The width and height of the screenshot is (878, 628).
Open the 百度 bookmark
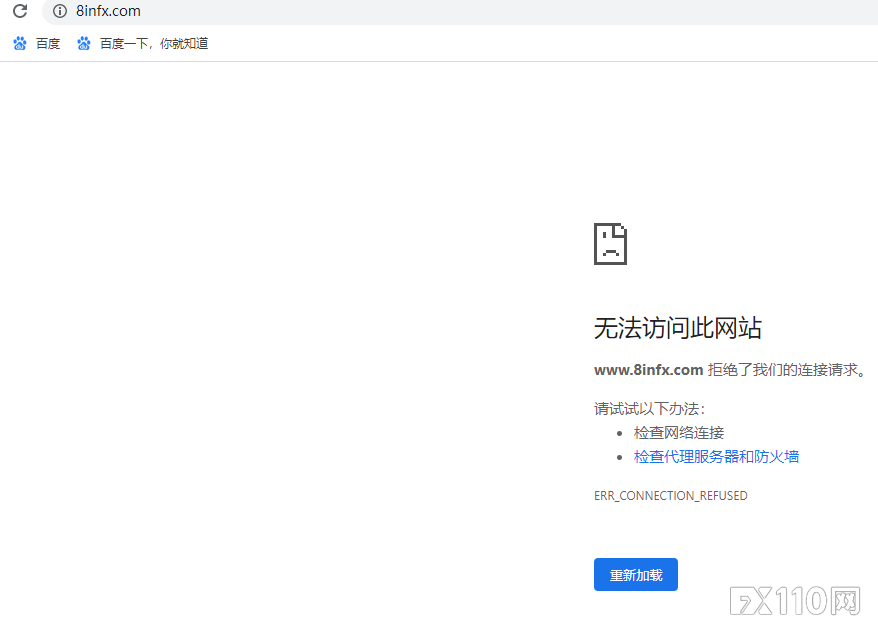click(36, 43)
